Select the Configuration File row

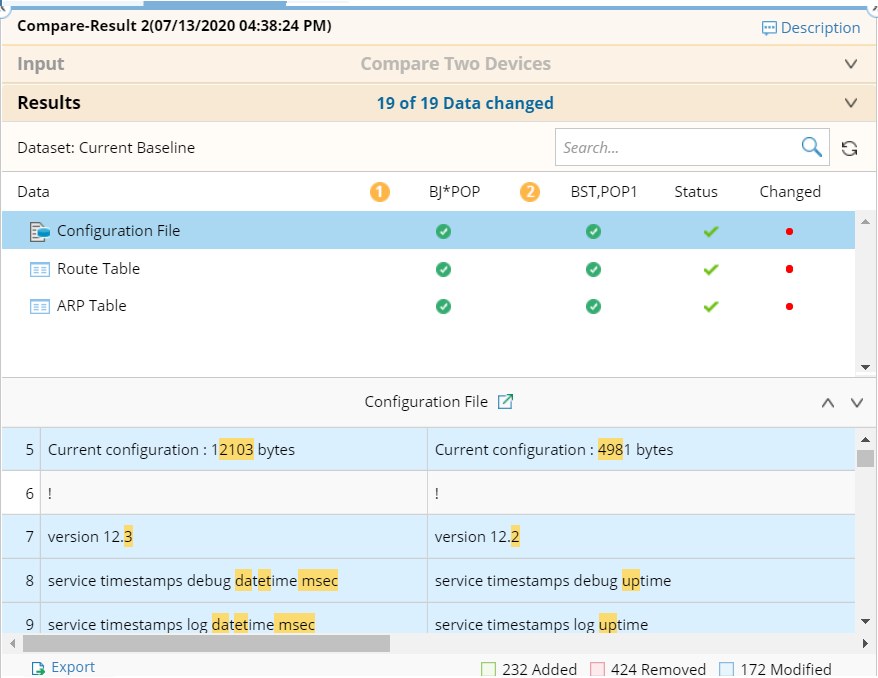[118, 231]
